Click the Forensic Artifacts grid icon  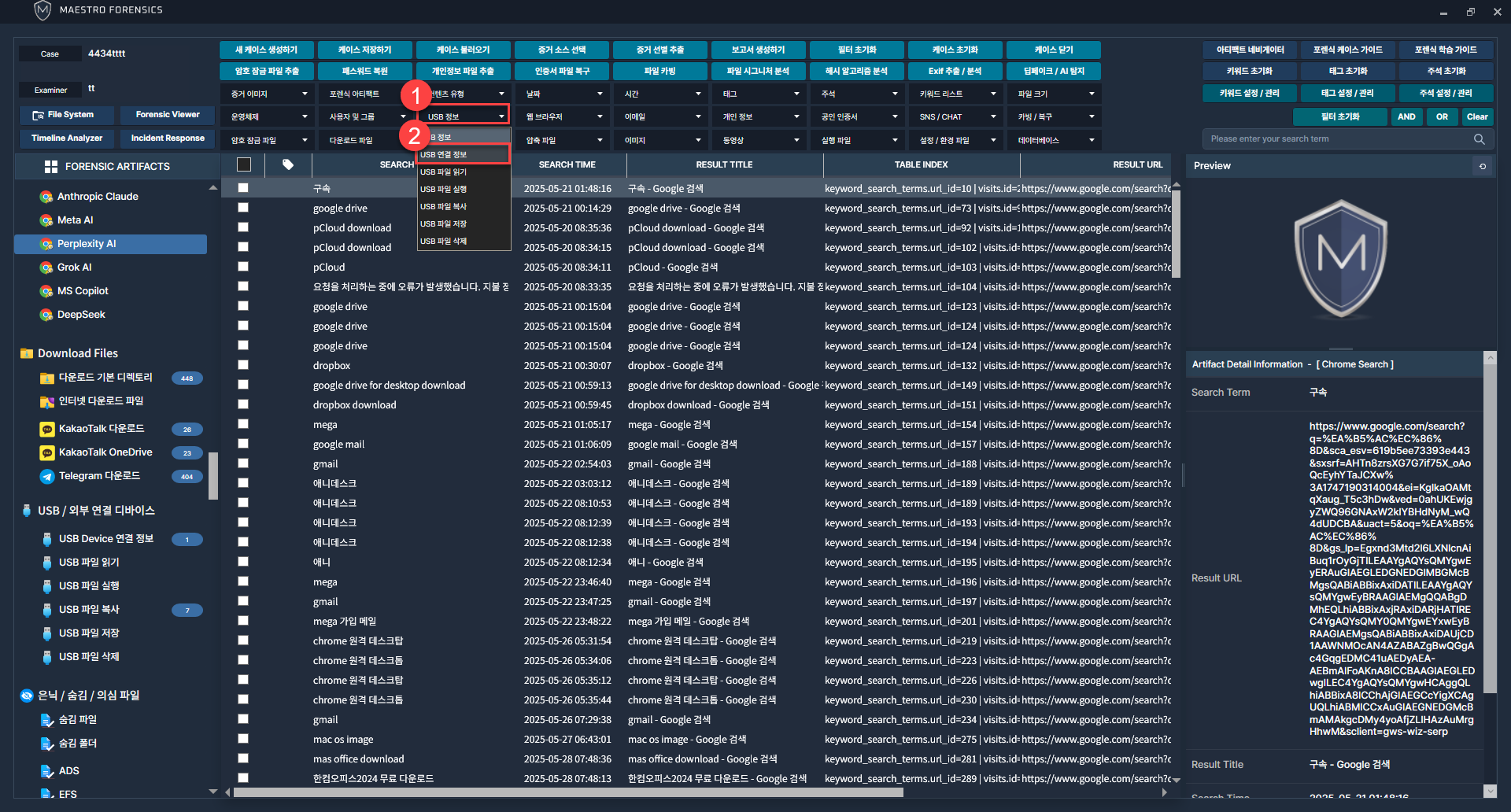pos(51,167)
